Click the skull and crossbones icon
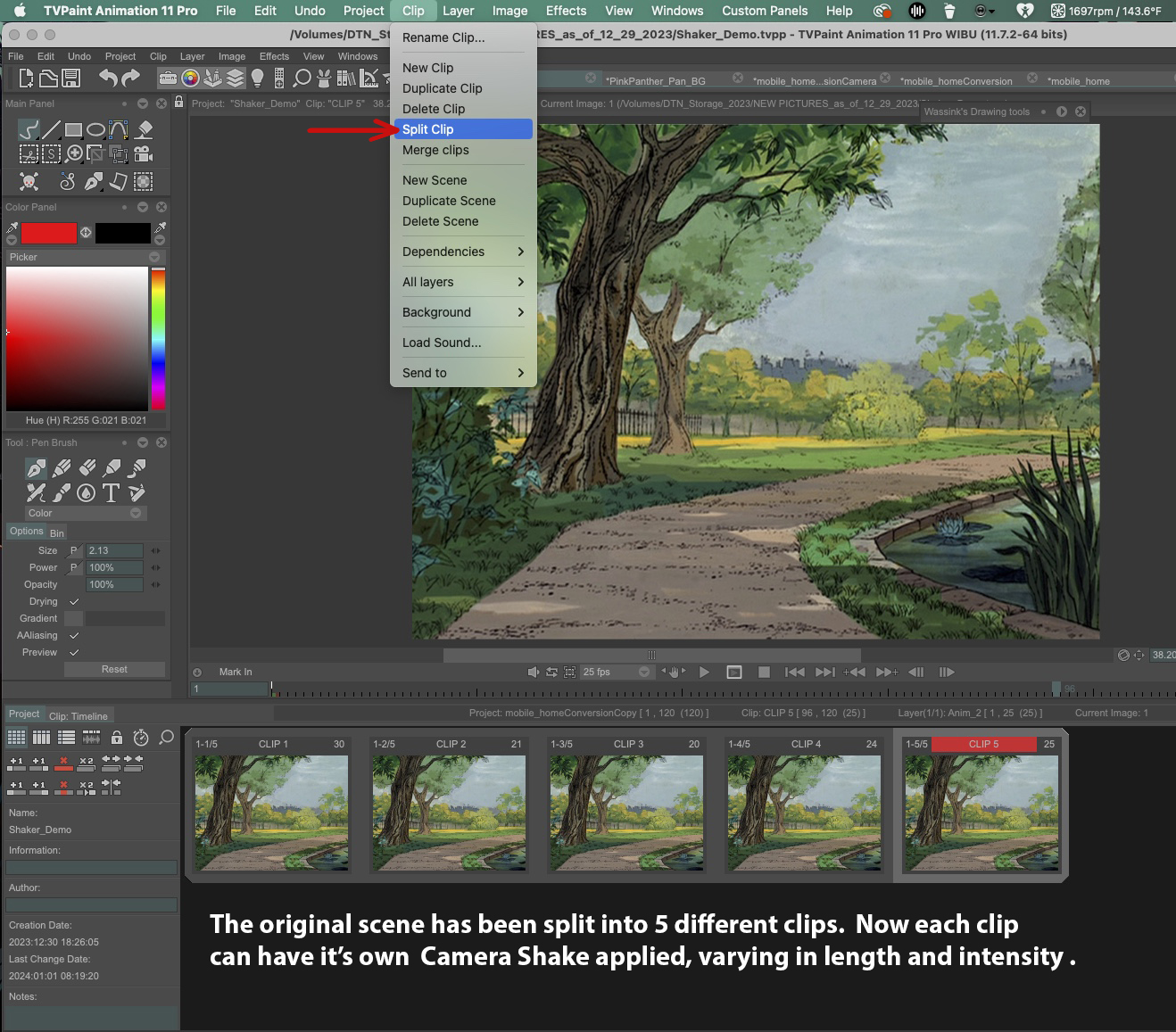Image resolution: width=1176 pixels, height=1032 pixels. pos(29,182)
